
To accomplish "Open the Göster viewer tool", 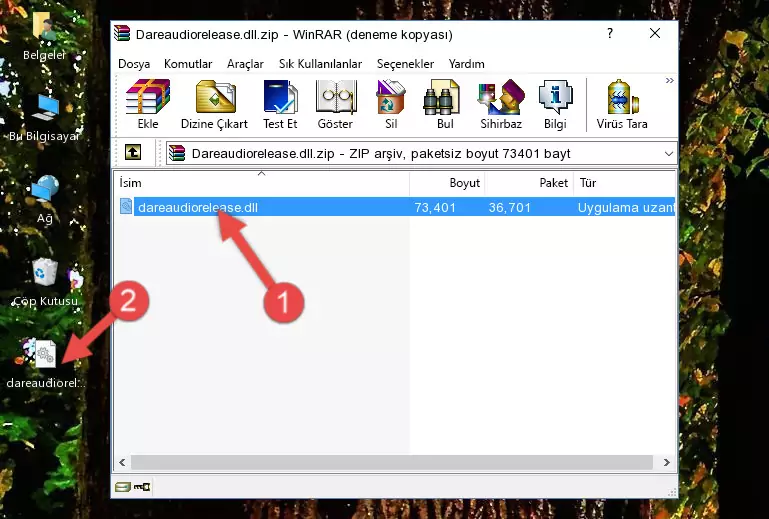I will click(335, 104).
